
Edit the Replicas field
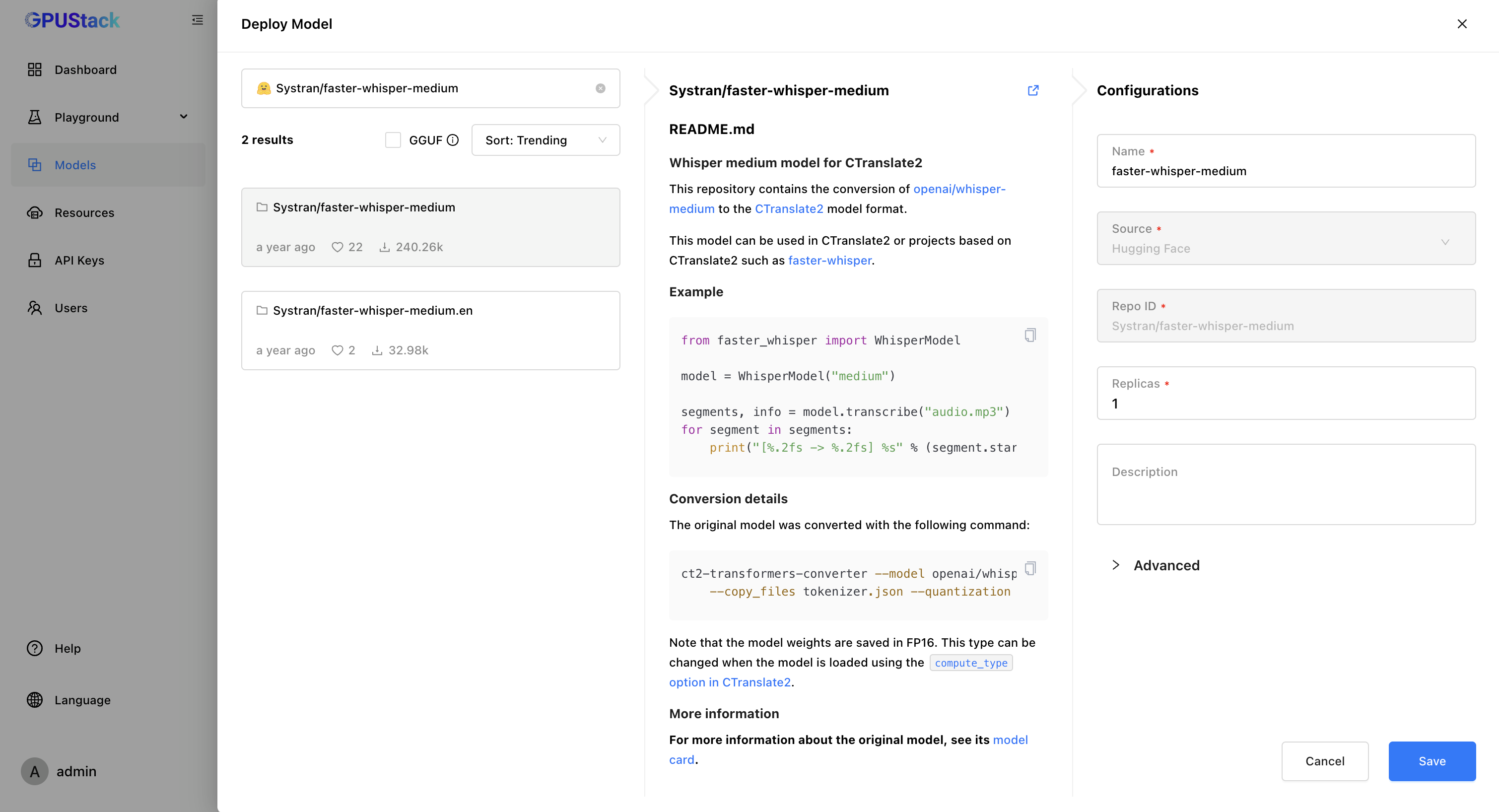coord(1286,394)
